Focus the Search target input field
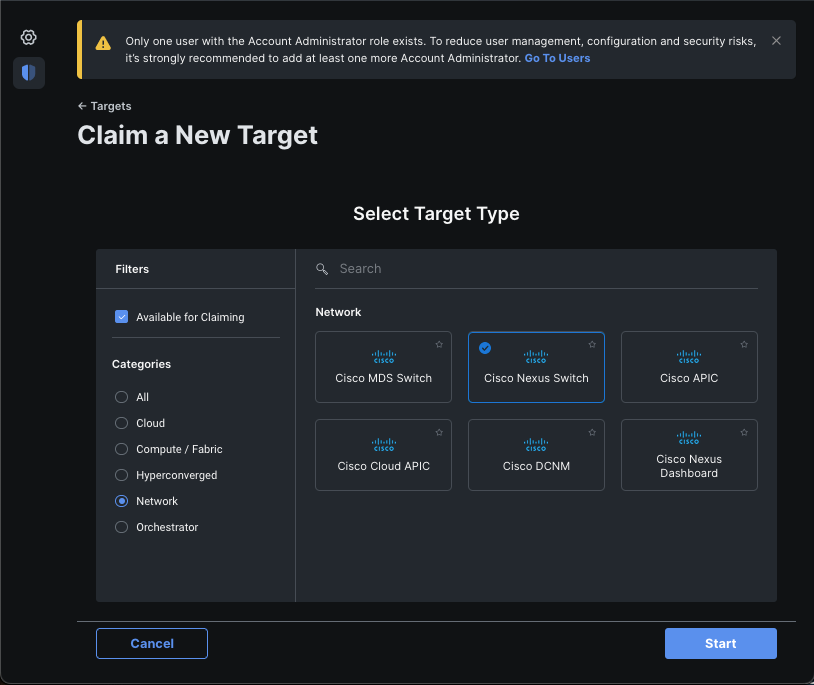 536,269
